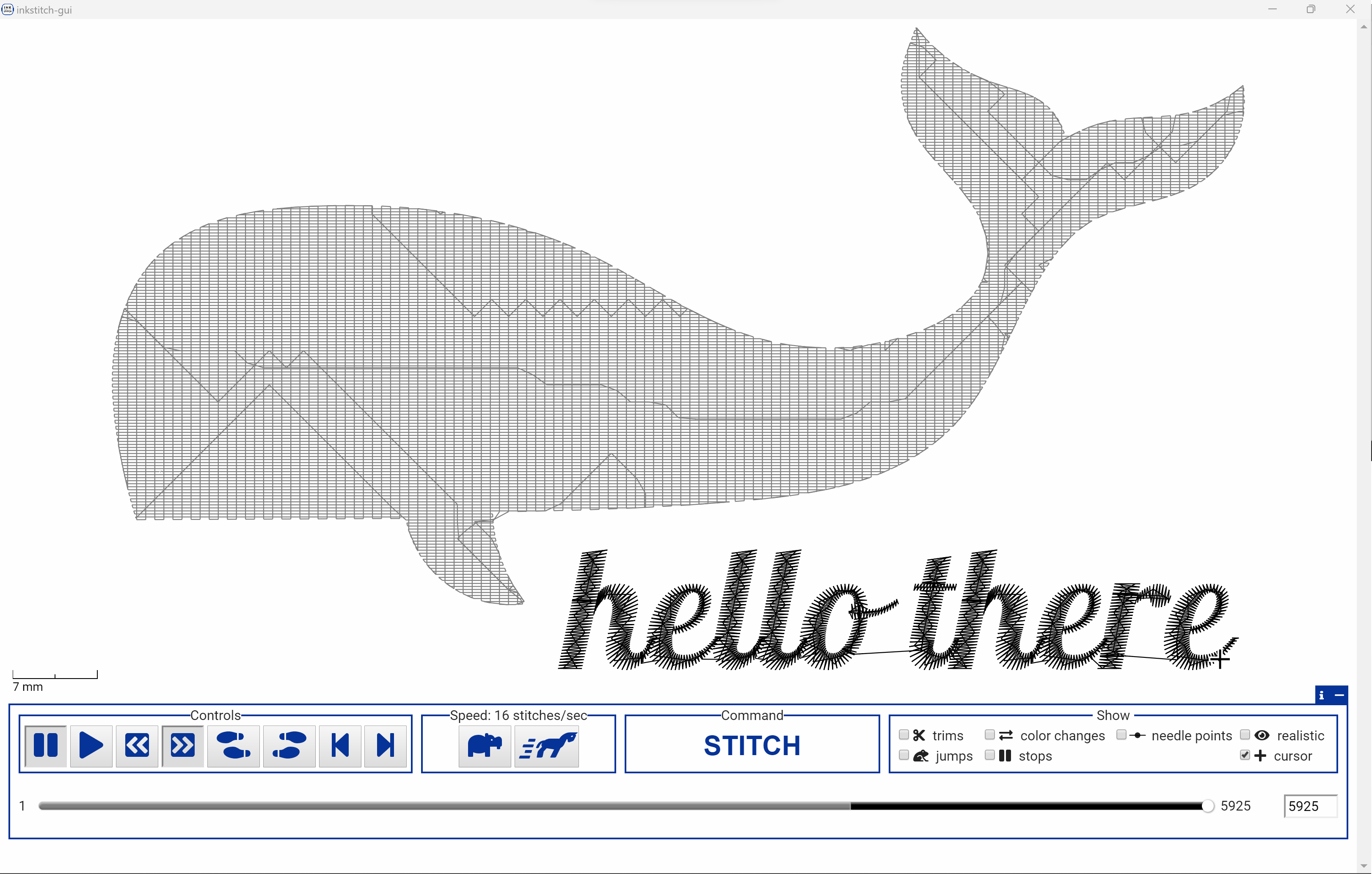Click the jump to start button
This screenshot has width=1372, height=874.
pos(340,745)
